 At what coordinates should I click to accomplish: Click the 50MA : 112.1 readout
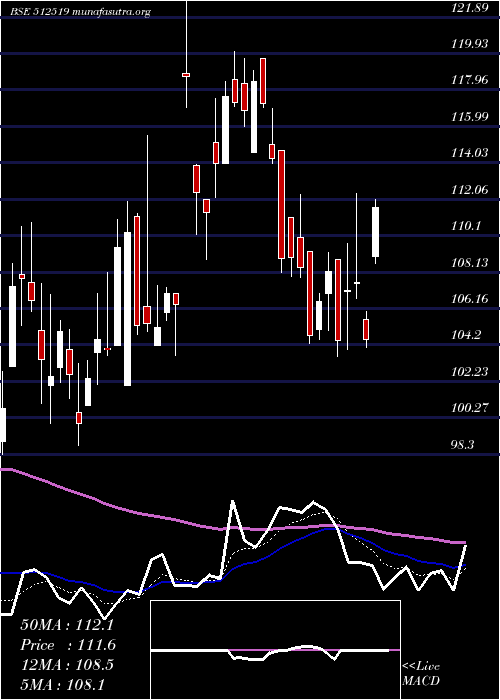tap(65, 625)
